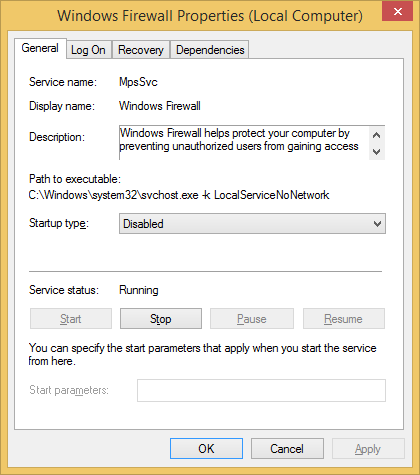Screen dimensions: 420x475
Task: Switch to the Log On tab
Action: point(88,50)
